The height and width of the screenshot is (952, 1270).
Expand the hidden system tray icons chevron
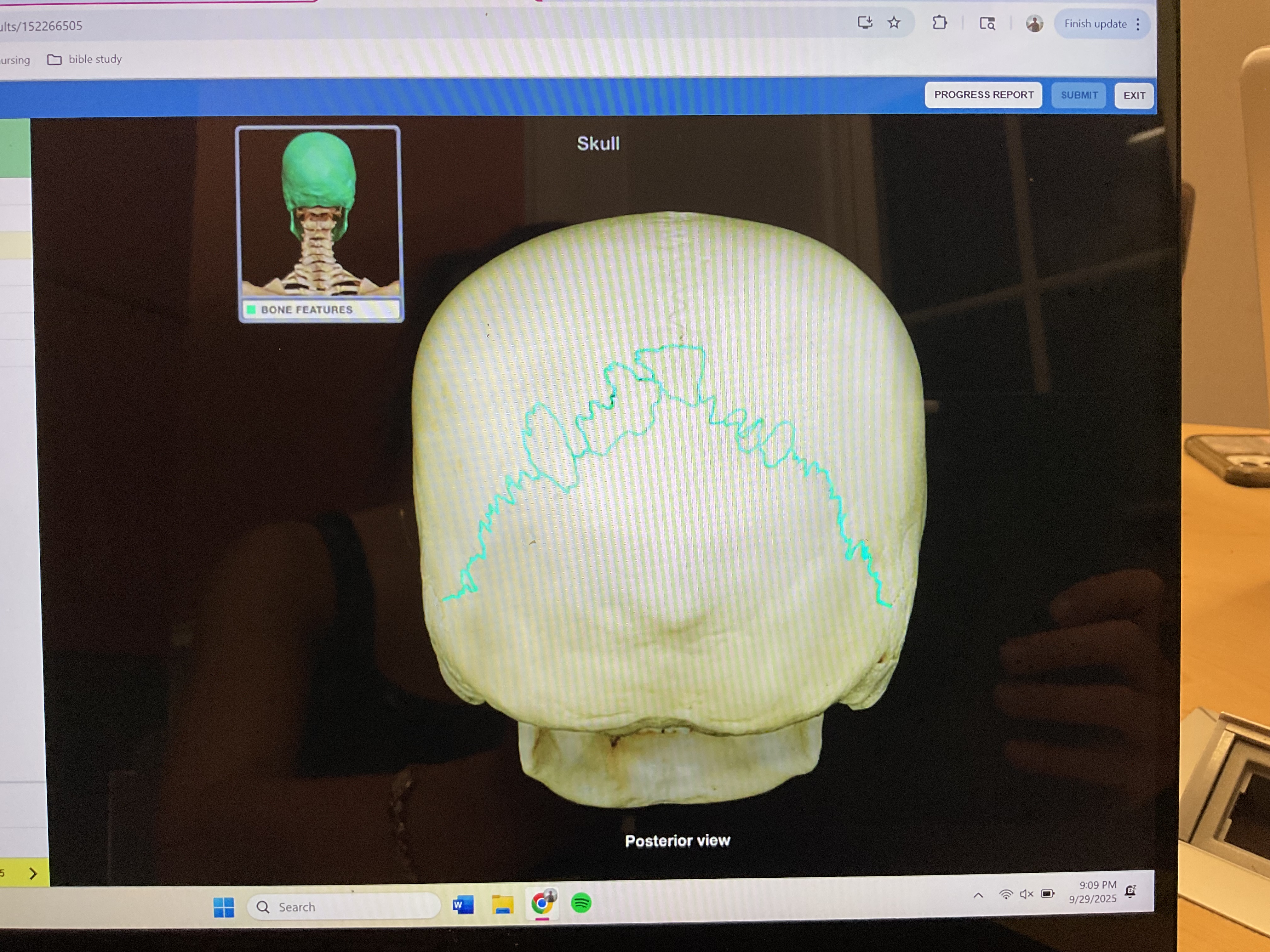(978, 895)
